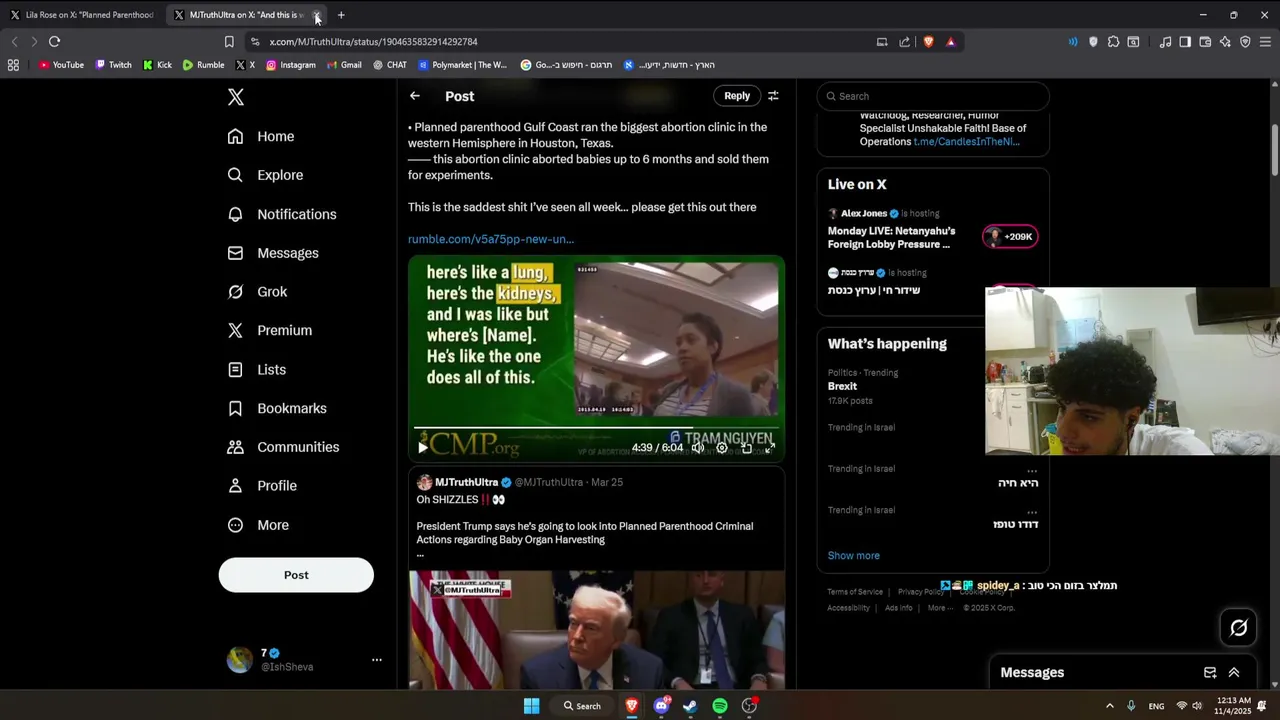1280x720 pixels.
Task: Open Communities from the sidebar
Action: coord(283,447)
